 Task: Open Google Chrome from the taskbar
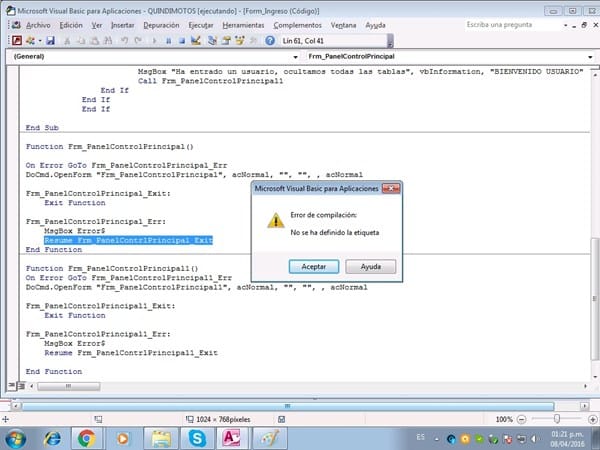[87, 438]
